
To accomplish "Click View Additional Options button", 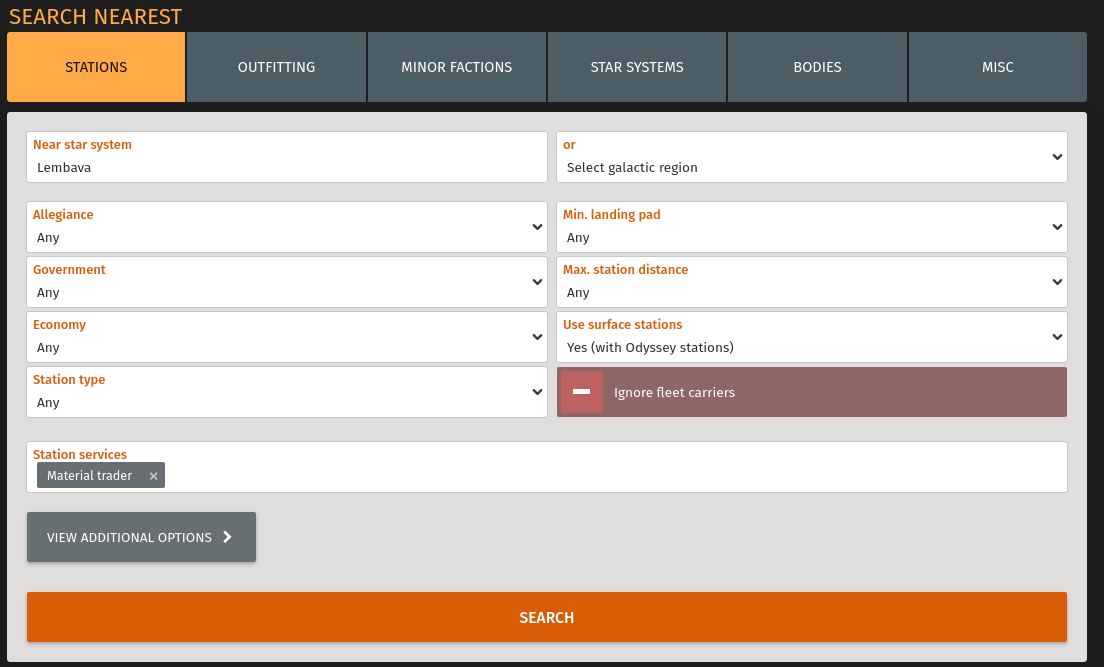I will [x=141, y=537].
